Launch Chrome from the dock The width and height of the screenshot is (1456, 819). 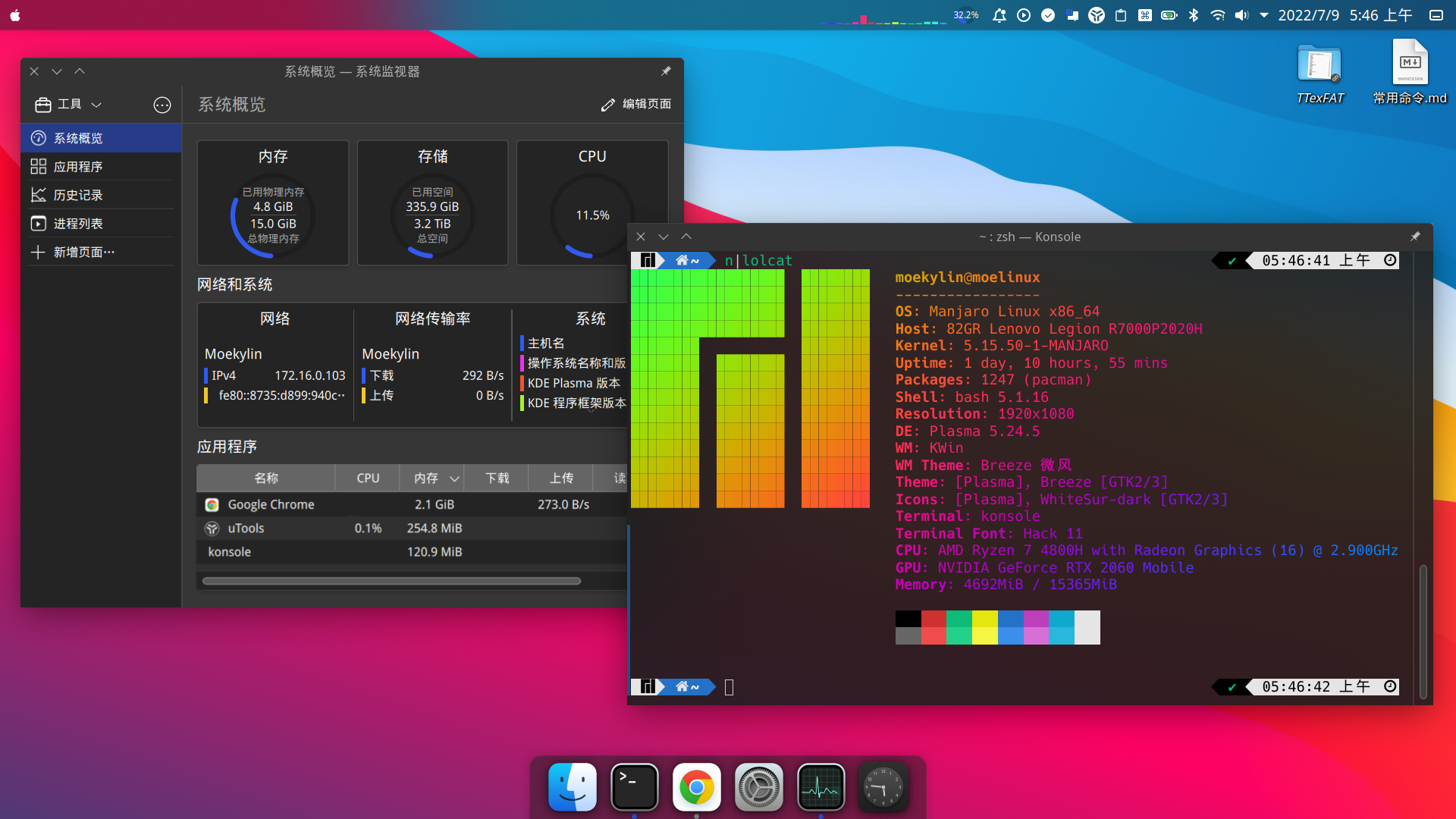[x=696, y=787]
